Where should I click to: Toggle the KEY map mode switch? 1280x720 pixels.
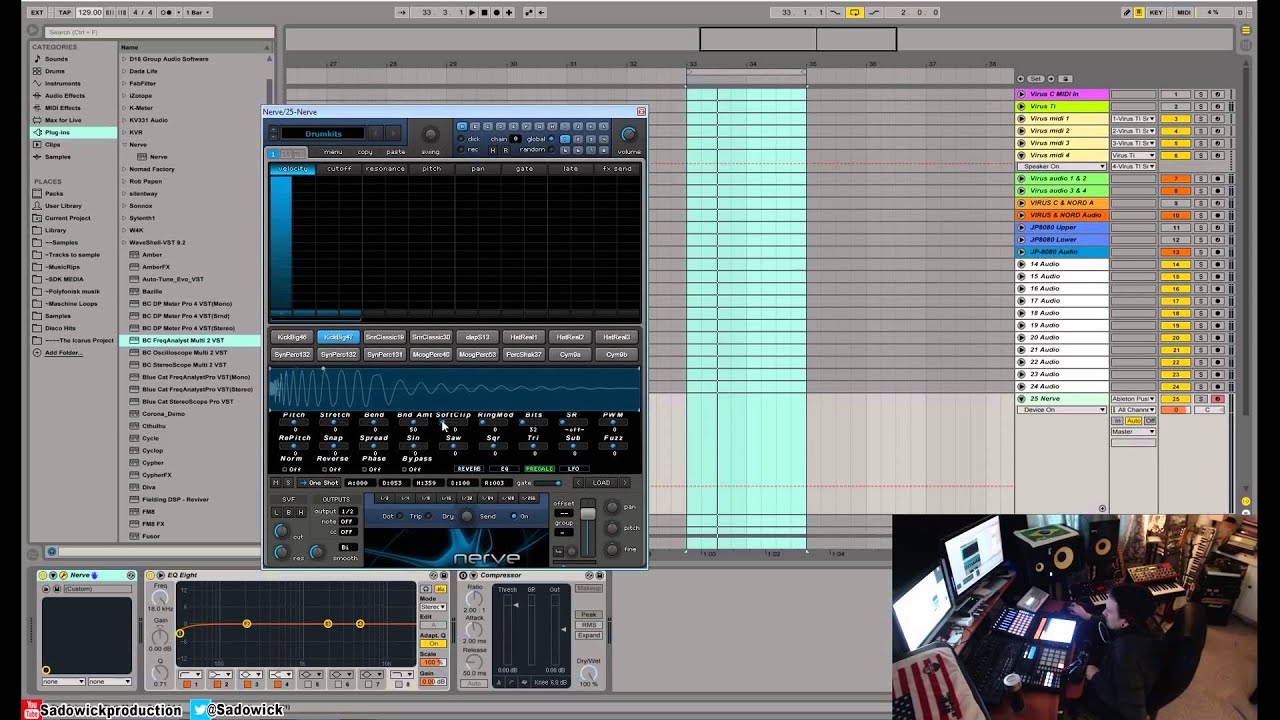[x=1157, y=12]
